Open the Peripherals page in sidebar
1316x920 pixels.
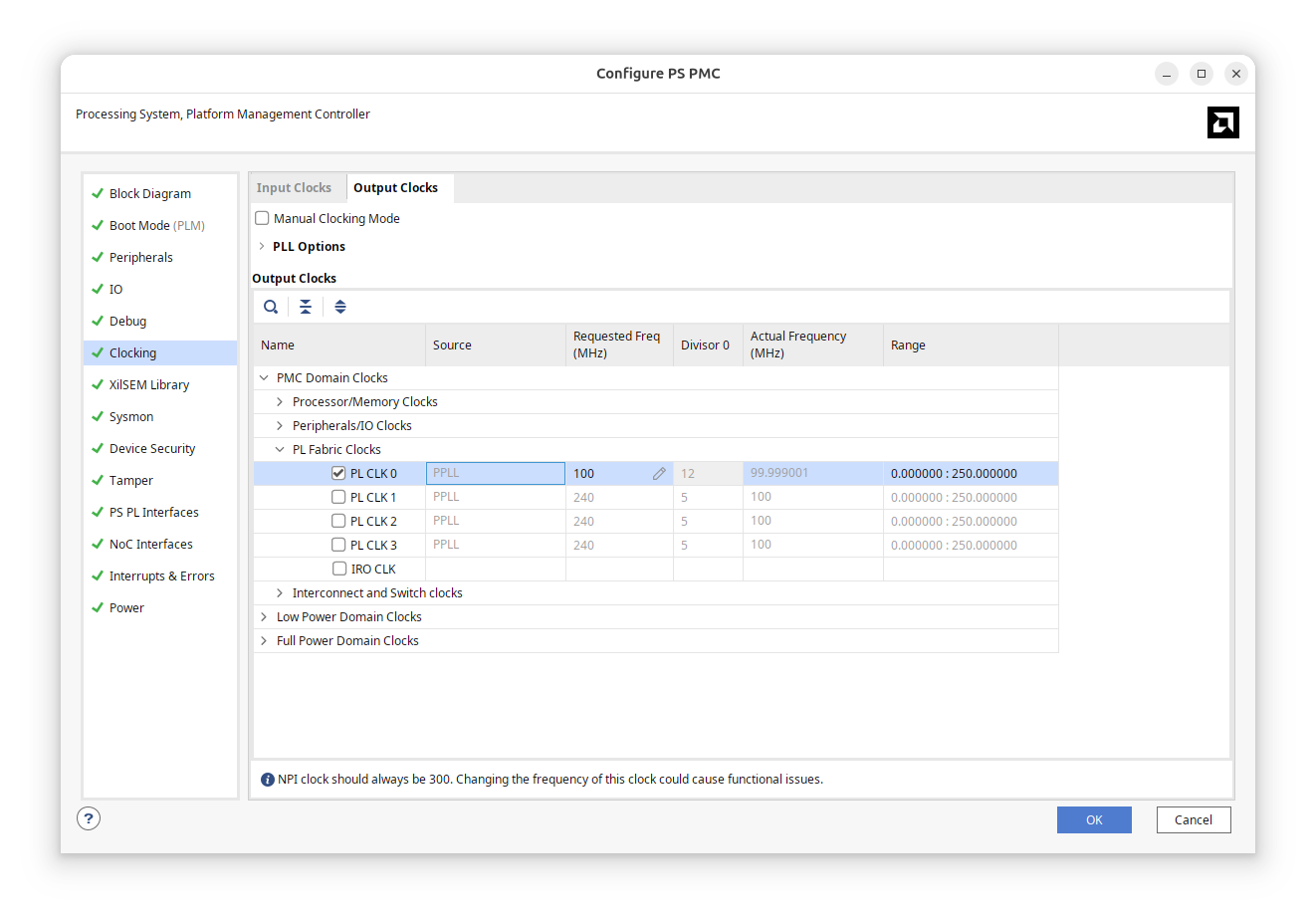point(141,257)
